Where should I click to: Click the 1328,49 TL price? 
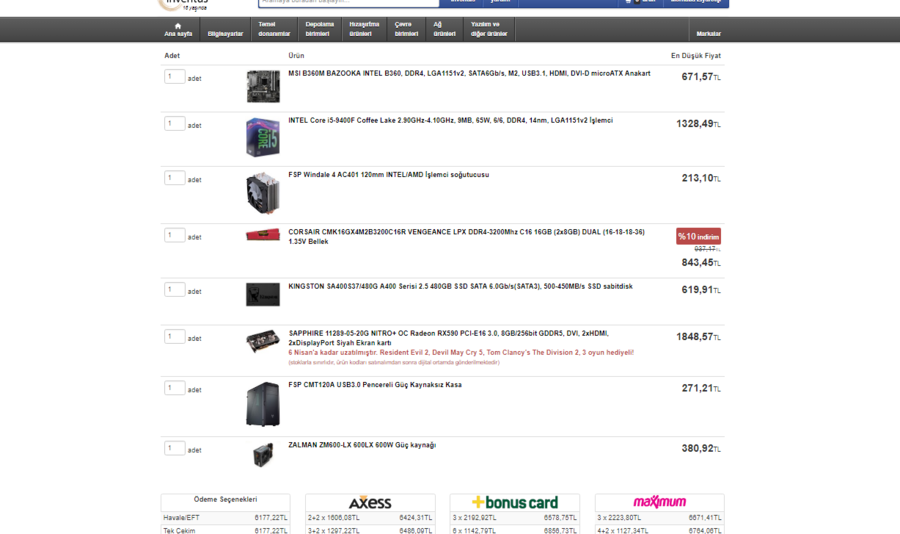coord(698,124)
